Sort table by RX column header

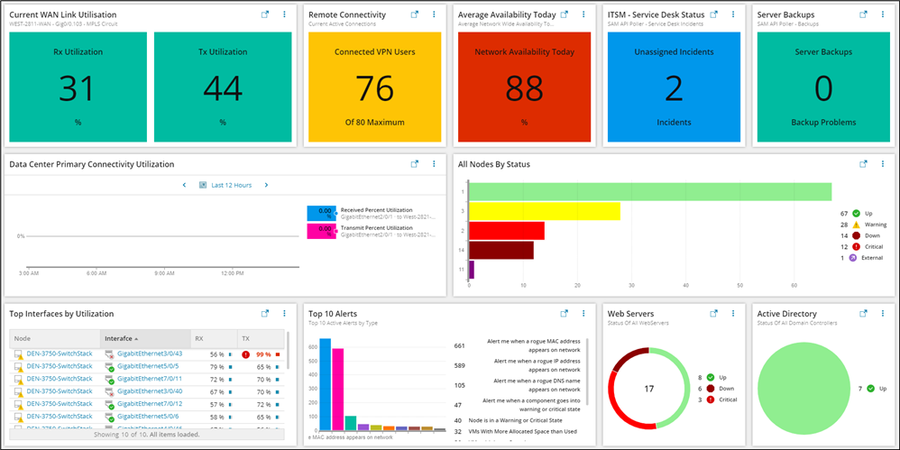pyautogui.click(x=214, y=339)
